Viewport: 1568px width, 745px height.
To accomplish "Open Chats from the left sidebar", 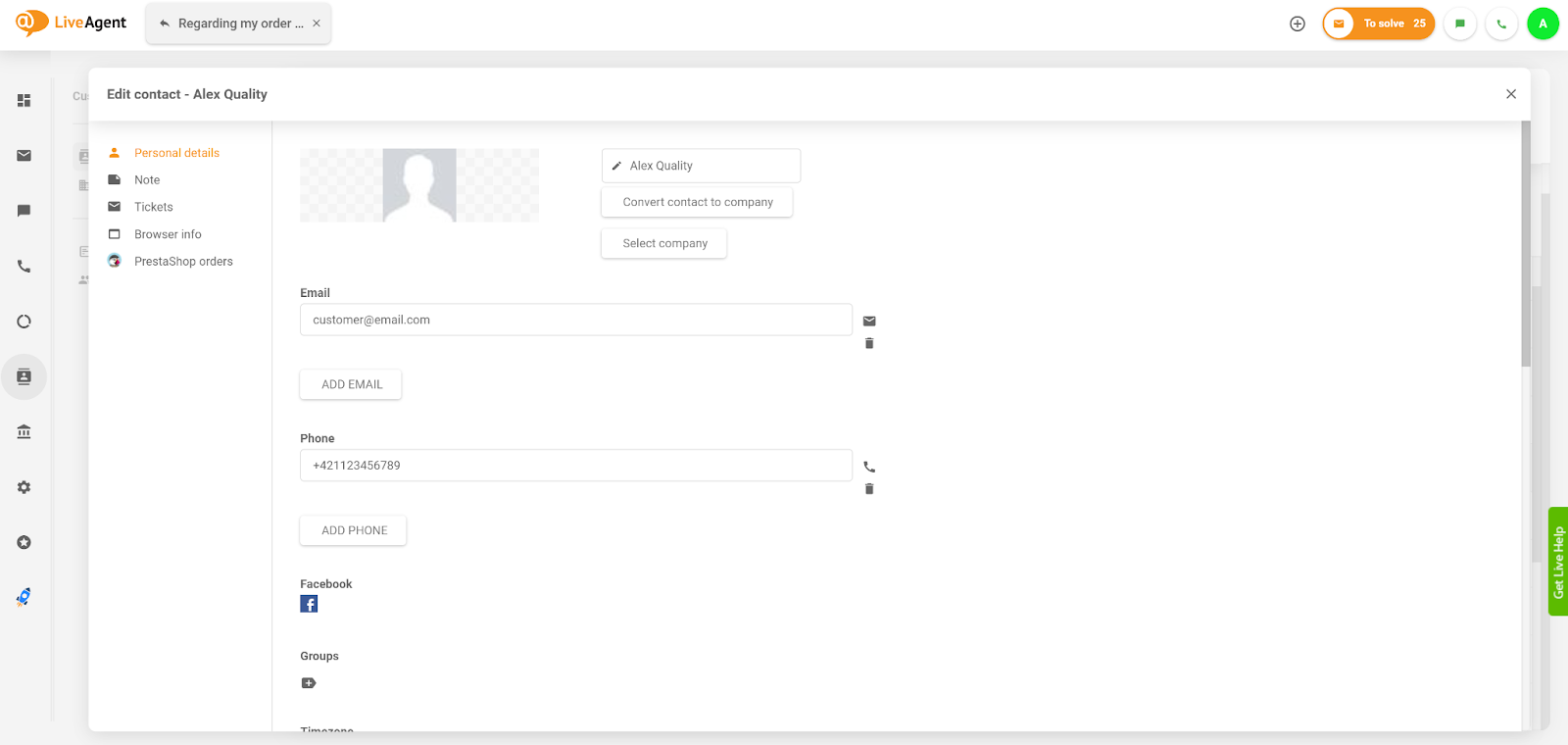I will click(x=24, y=211).
